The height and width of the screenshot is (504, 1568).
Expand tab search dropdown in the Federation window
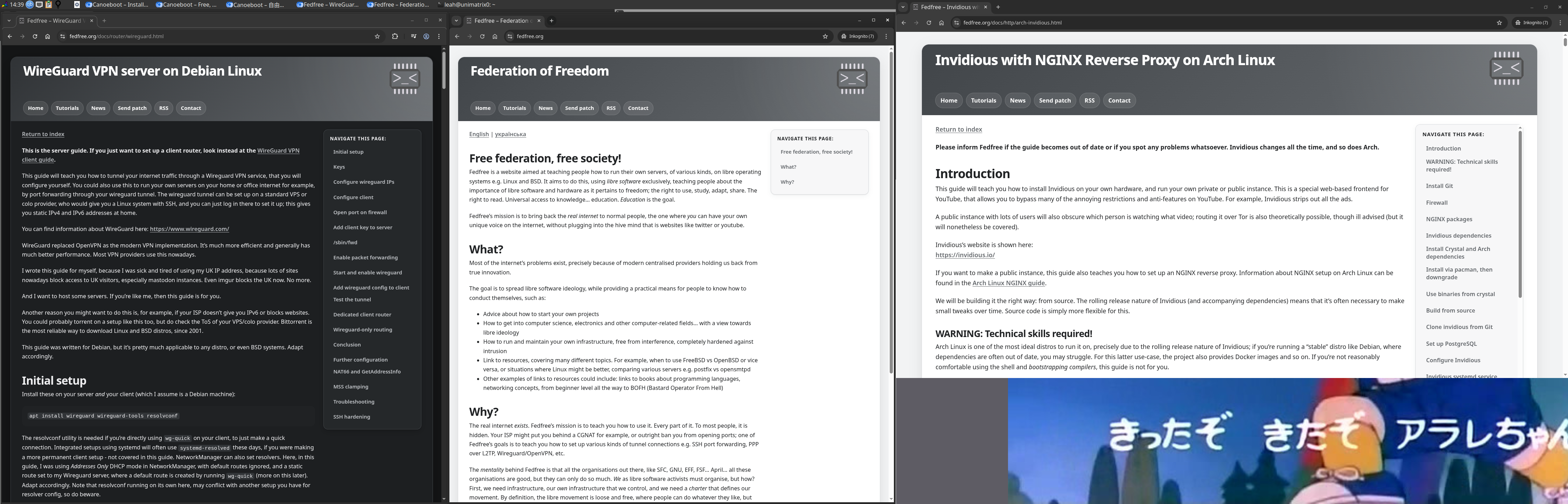(456, 21)
